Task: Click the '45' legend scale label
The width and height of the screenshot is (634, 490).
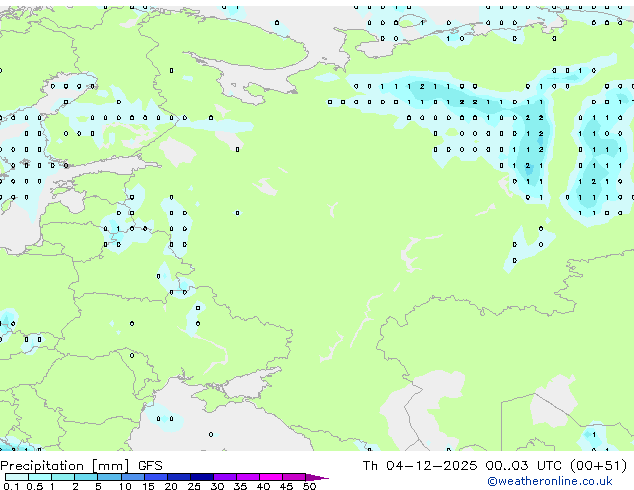Action: [x=286, y=486]
